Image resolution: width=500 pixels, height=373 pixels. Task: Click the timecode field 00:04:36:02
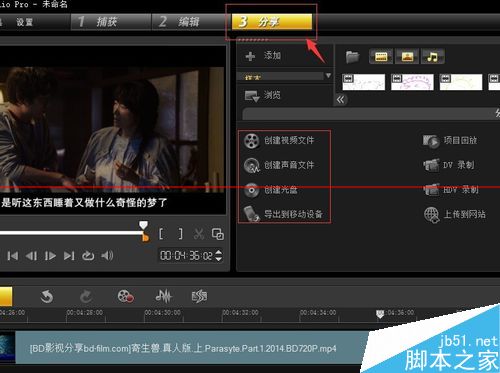pyautogui.click(x=186, y=256)
